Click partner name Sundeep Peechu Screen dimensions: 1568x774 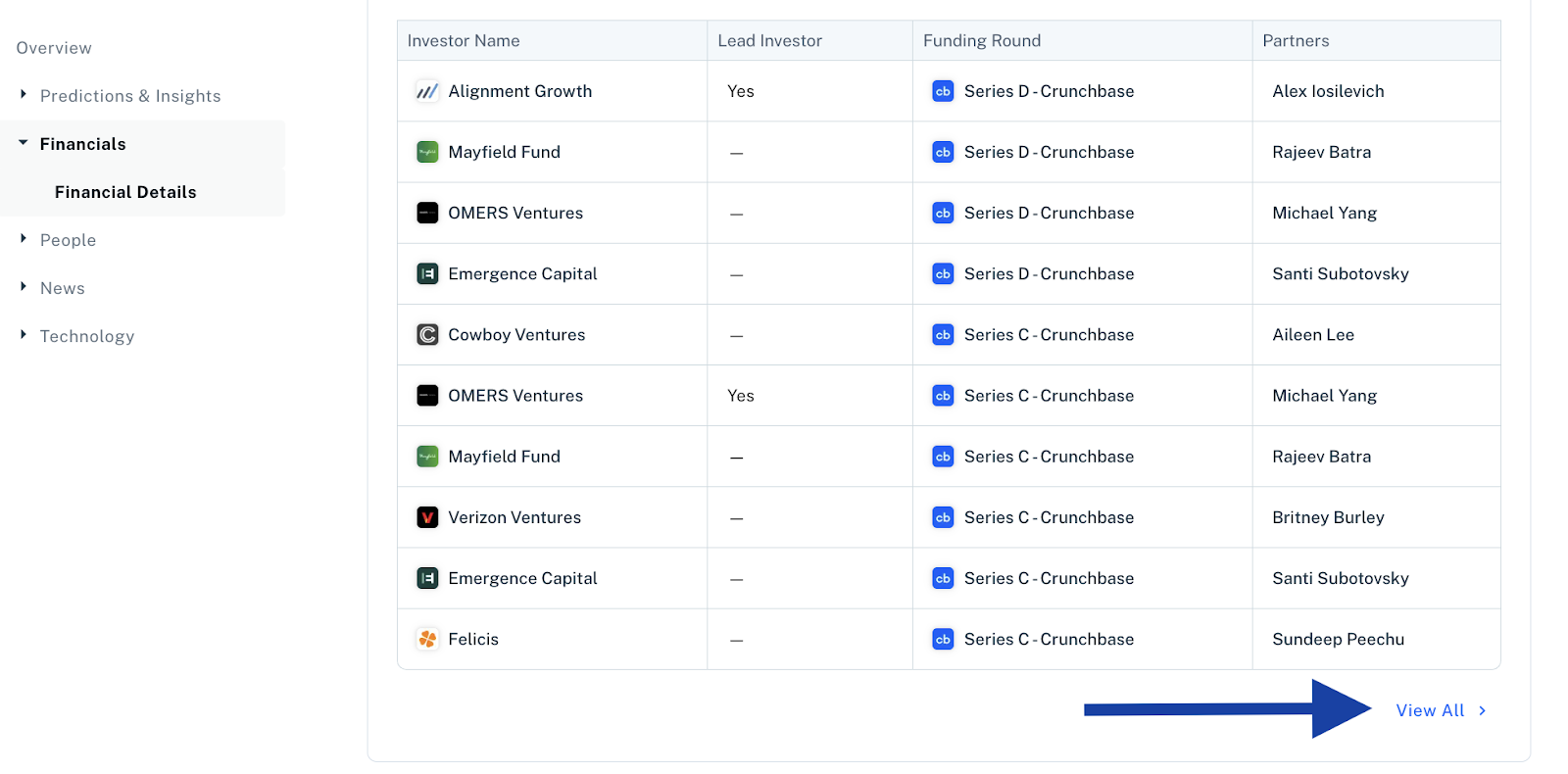[x=1338, y=639]
